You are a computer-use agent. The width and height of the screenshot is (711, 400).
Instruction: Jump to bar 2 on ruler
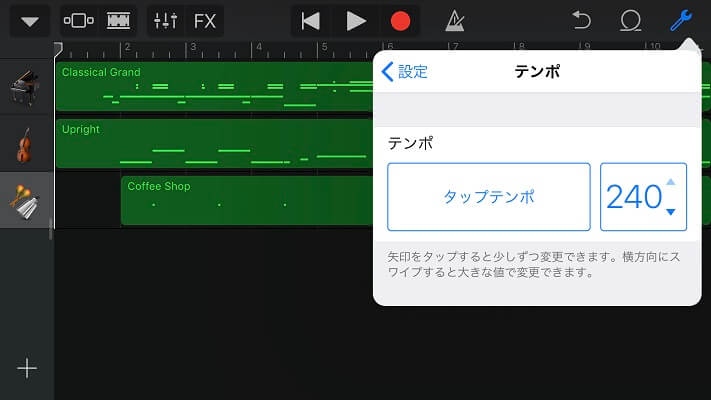click(x=127, y=49)
